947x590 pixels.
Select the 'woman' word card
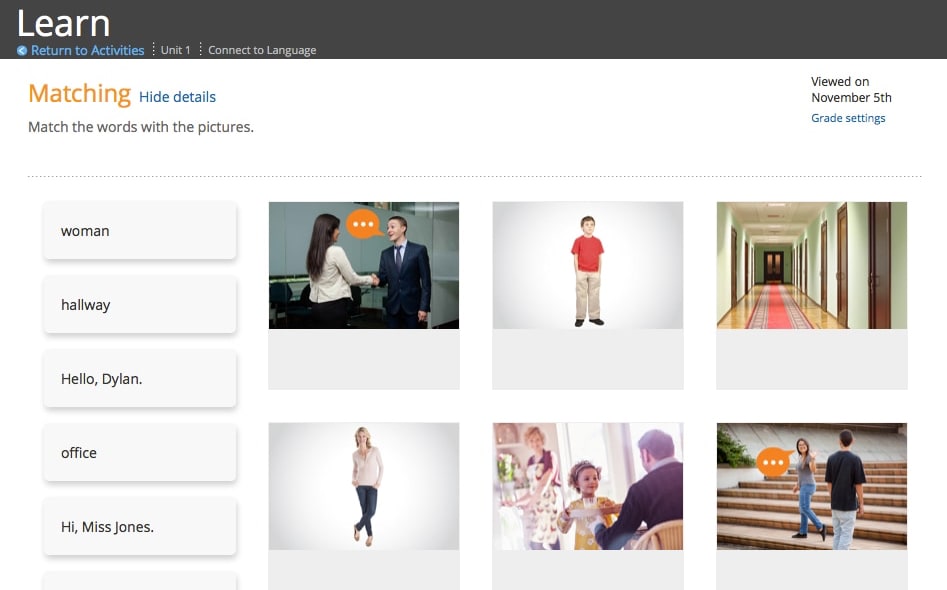[140, 231]
